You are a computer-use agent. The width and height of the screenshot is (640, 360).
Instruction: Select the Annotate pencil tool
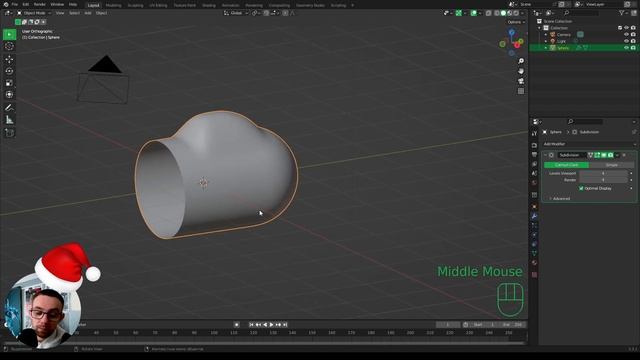coord(9,108)
